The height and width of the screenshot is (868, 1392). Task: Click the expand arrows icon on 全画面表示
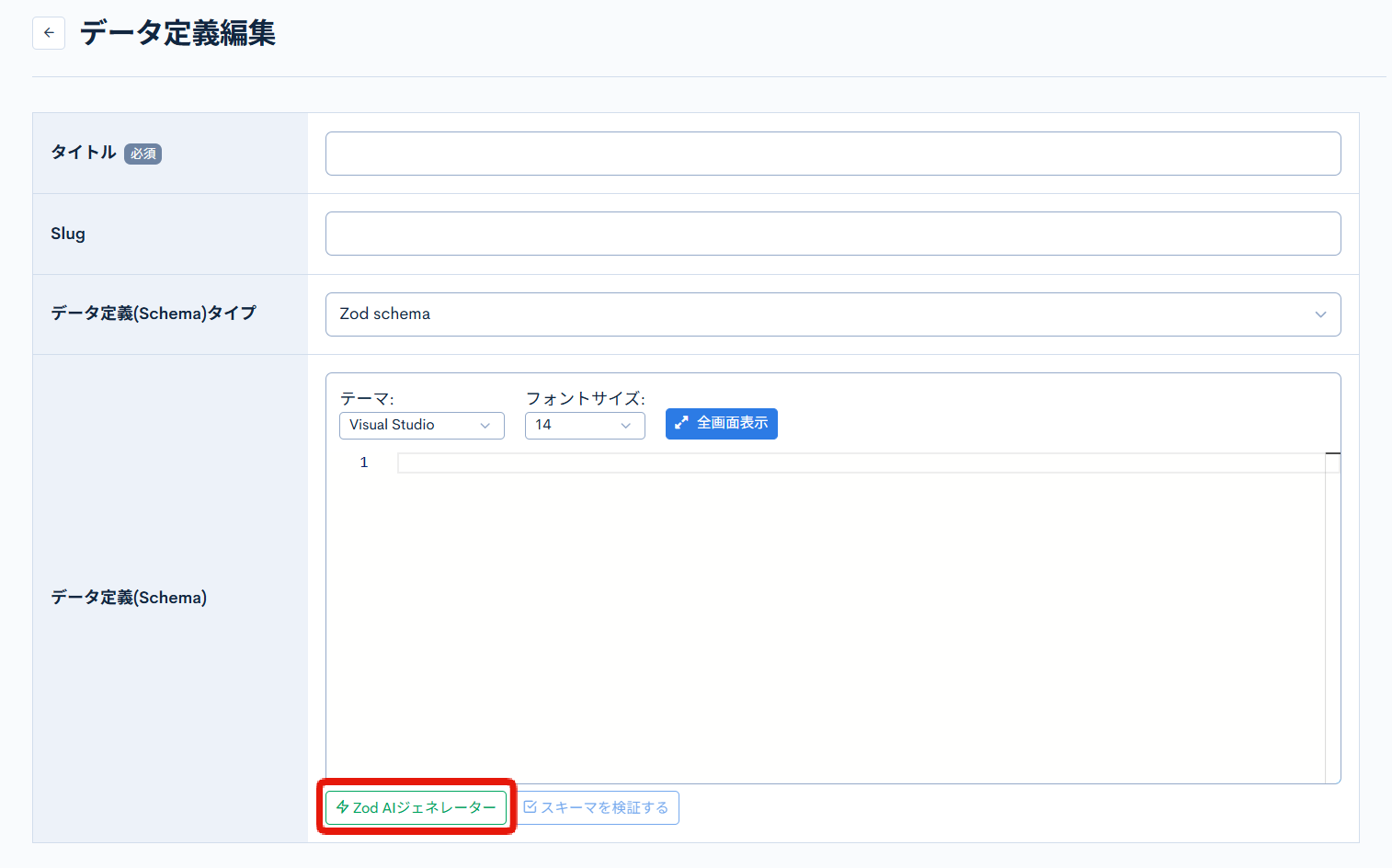click(x=680, y=423)
